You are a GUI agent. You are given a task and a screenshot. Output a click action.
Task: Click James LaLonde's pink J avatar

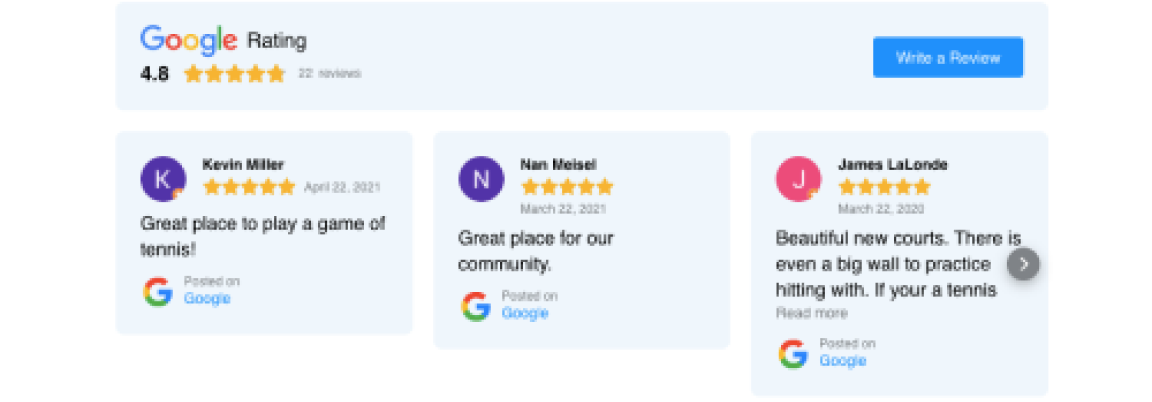[x=799, y=179]
